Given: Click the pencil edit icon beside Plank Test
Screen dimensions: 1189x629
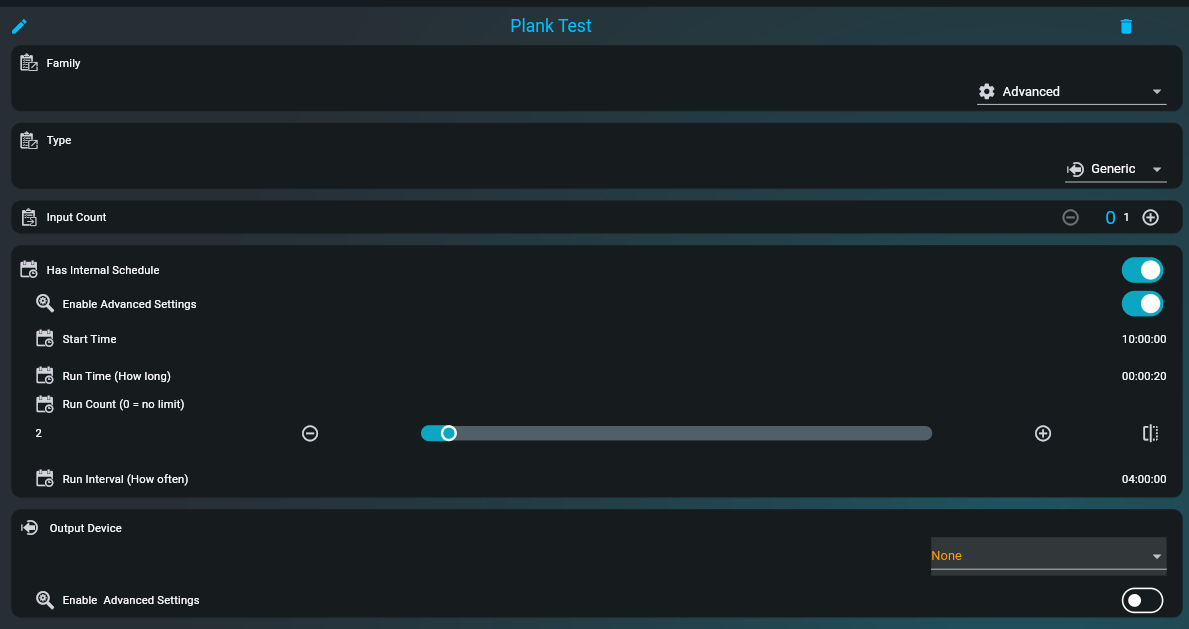Looking at the screenshot, I should point(20,27).
